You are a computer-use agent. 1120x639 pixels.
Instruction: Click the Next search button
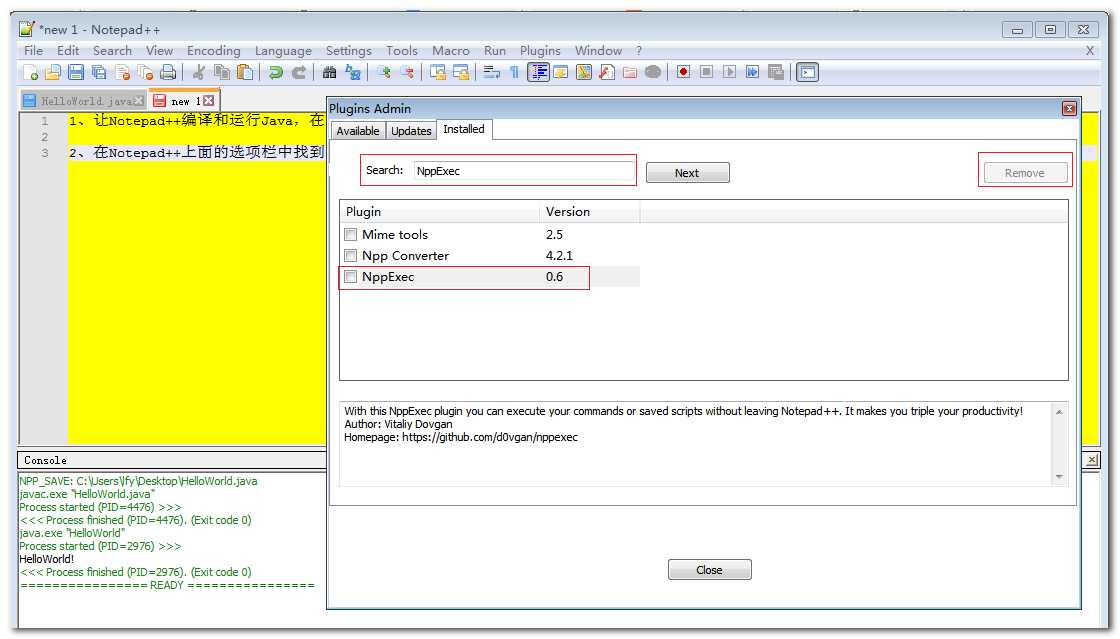click(x=688, y=173)
